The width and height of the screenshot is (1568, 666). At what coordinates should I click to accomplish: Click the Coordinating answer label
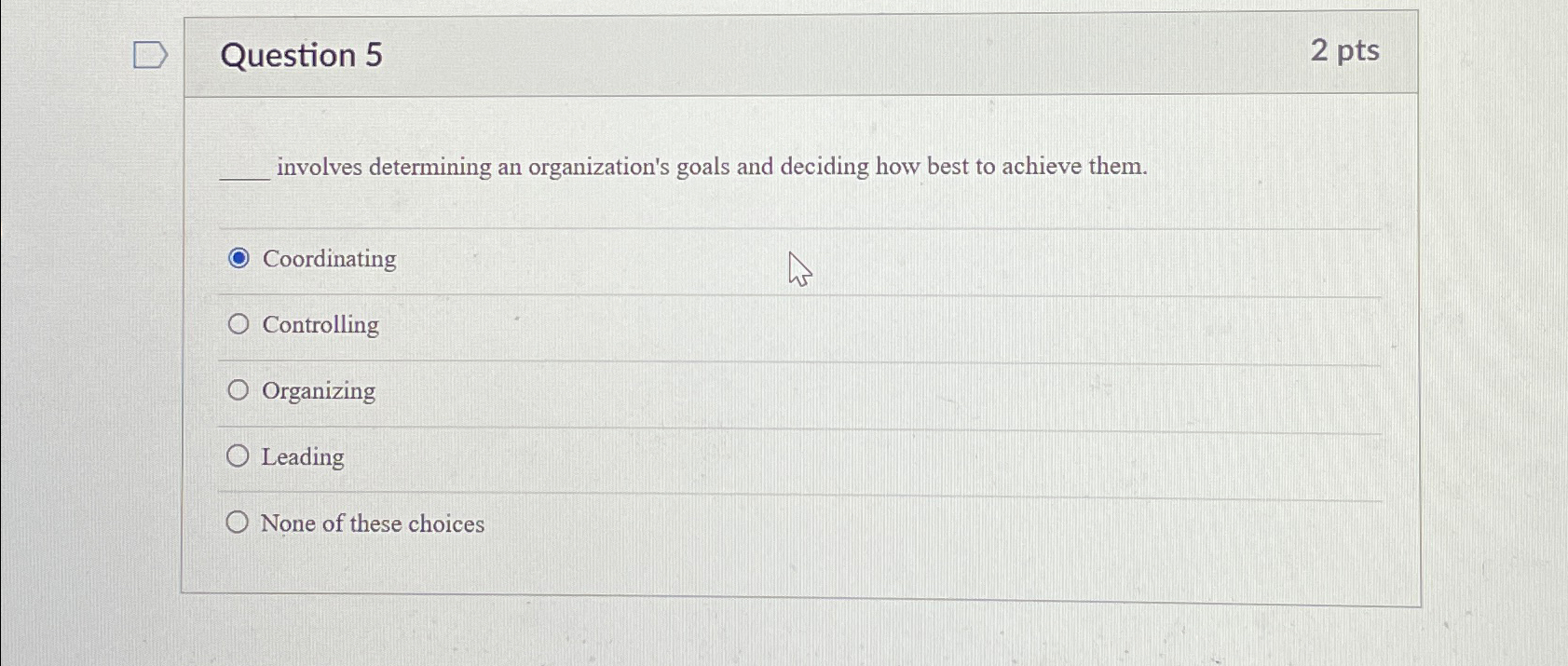328,259
